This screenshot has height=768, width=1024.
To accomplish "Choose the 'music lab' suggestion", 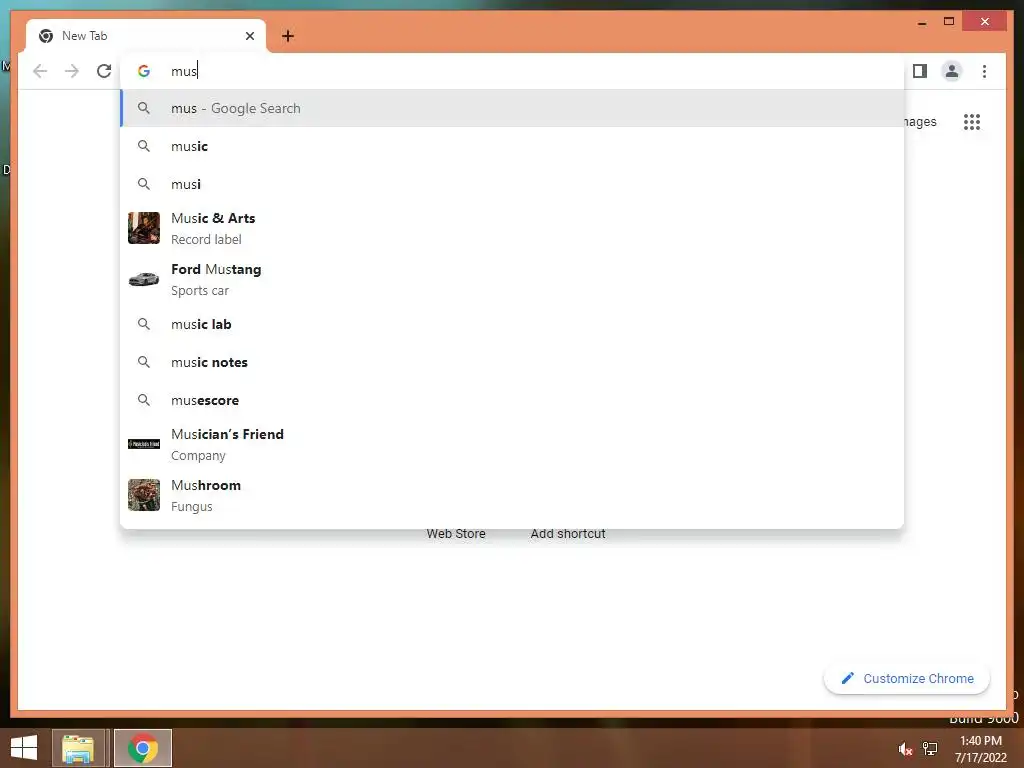I will click(512, 325).
